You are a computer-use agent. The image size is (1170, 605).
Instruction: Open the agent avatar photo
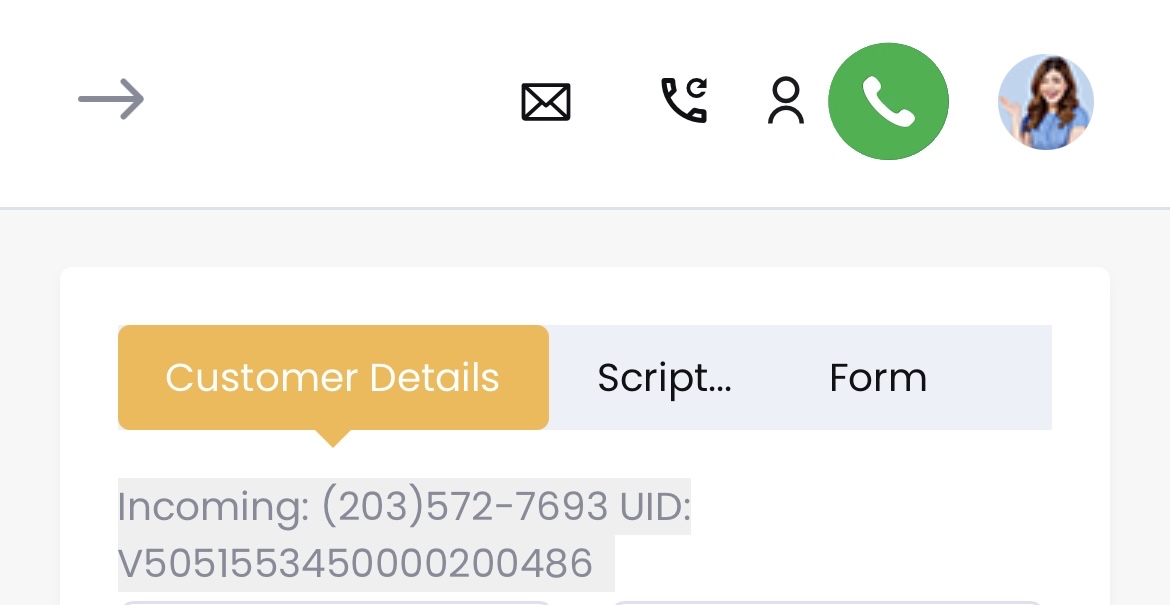tap(1045, 102)
